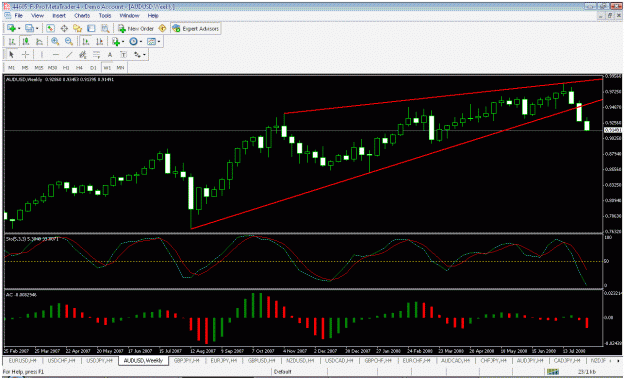The image size is (625, 378).
Task: Switch chart to bar chart icon
Action: [x=12, y=41]
